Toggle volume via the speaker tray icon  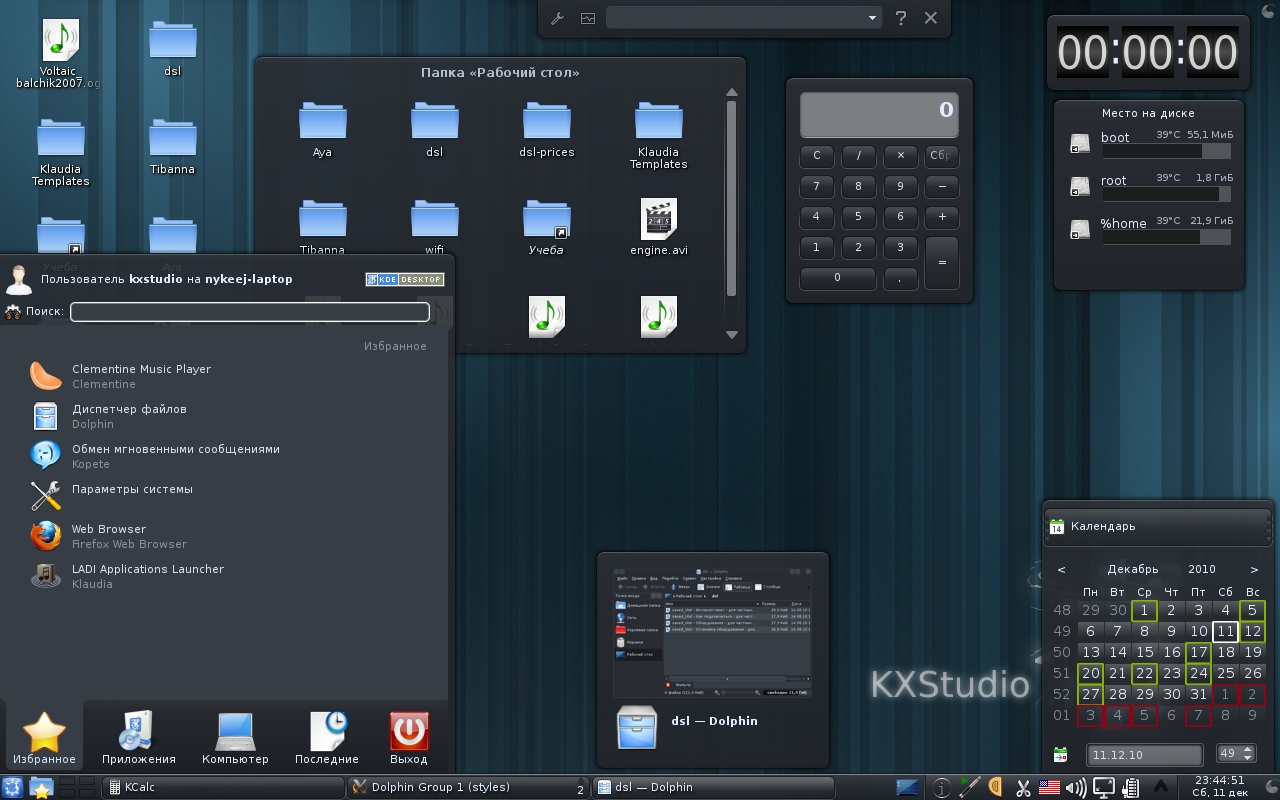coord(1076,788)
